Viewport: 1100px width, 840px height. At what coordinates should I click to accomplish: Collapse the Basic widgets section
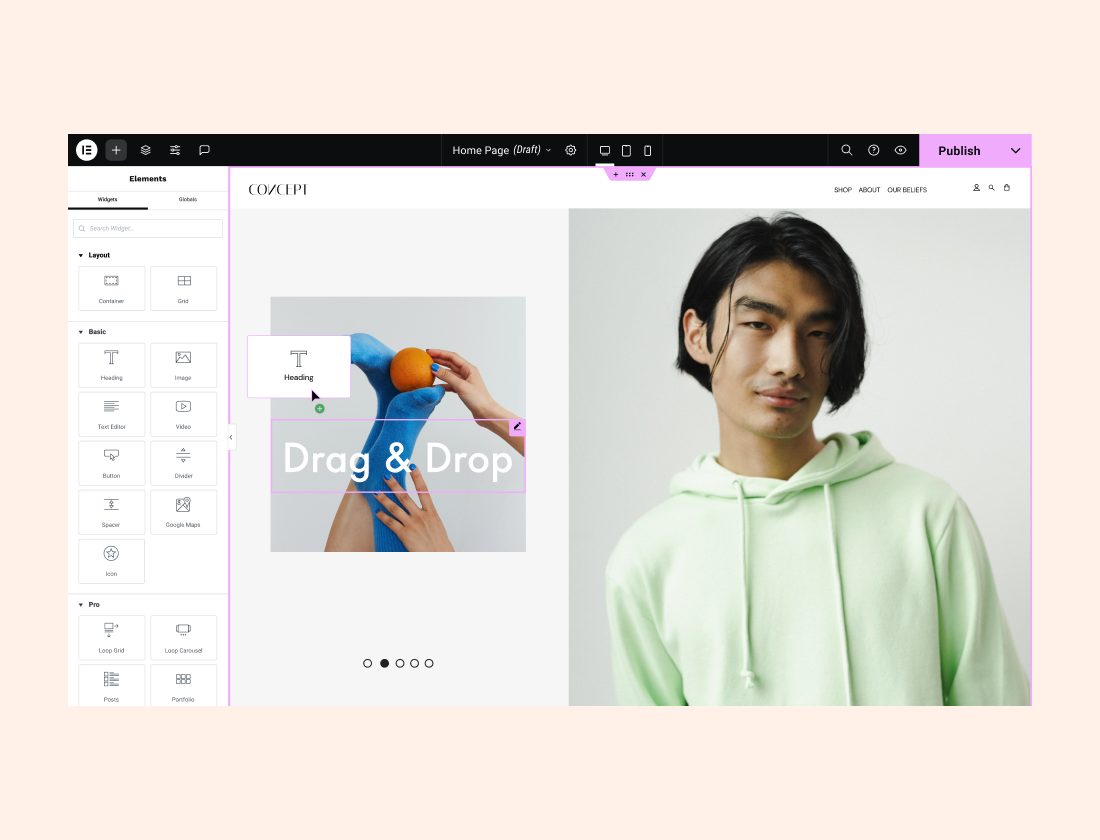click(x=81, y=332)
